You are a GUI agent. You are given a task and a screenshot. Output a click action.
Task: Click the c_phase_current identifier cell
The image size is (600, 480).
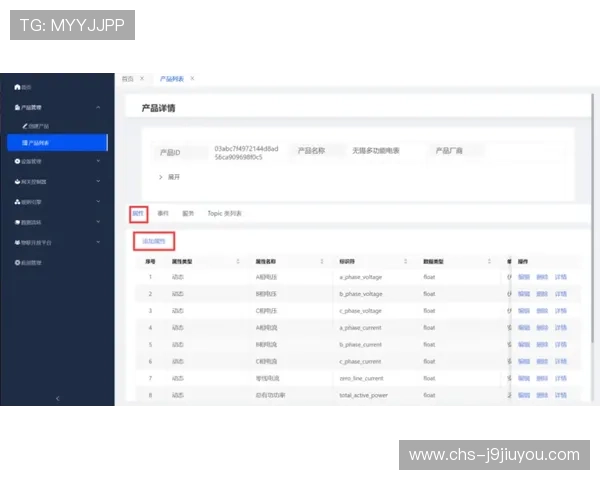click(x=360, y=361)
